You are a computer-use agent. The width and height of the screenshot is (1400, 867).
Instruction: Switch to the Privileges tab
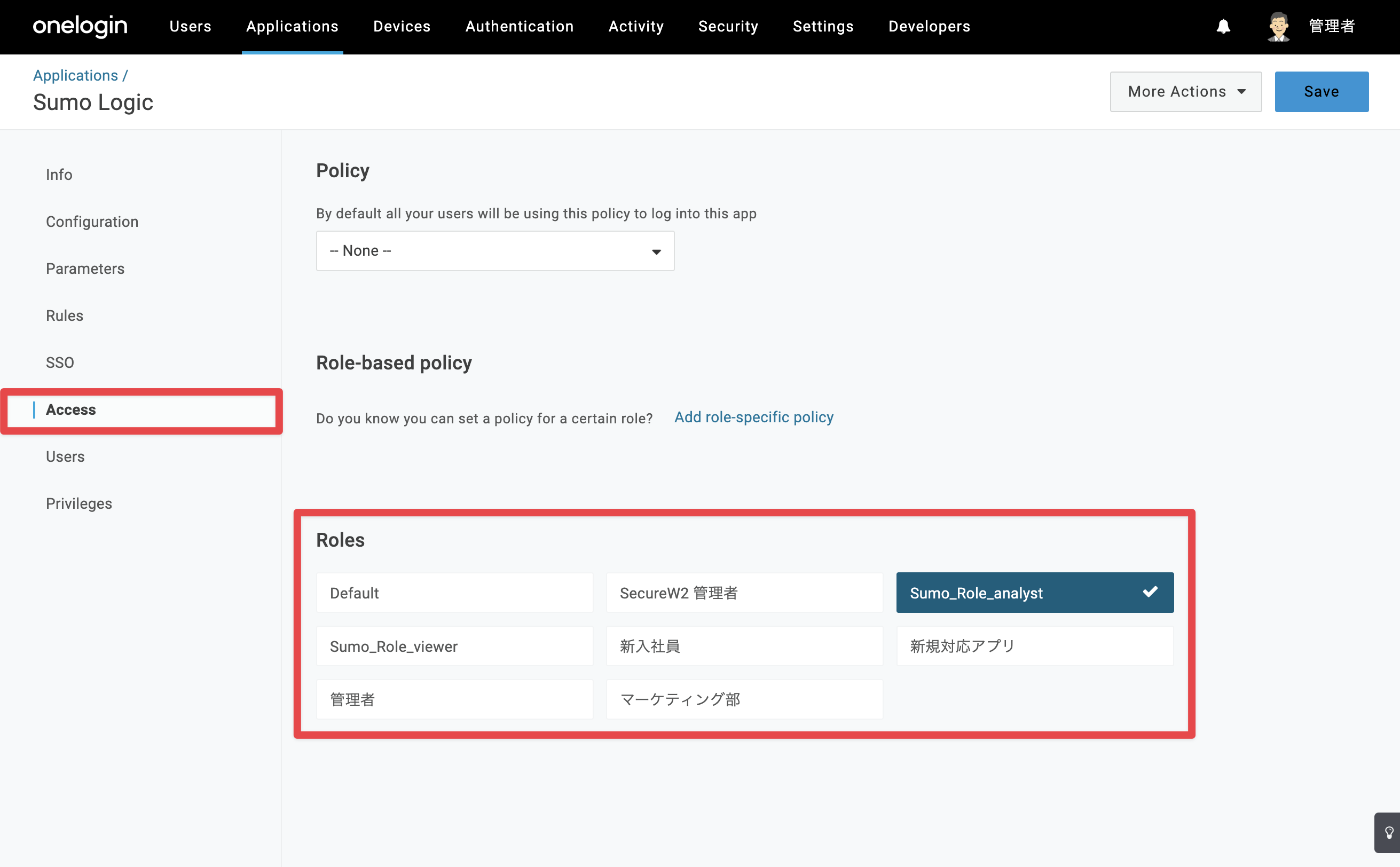79,504
